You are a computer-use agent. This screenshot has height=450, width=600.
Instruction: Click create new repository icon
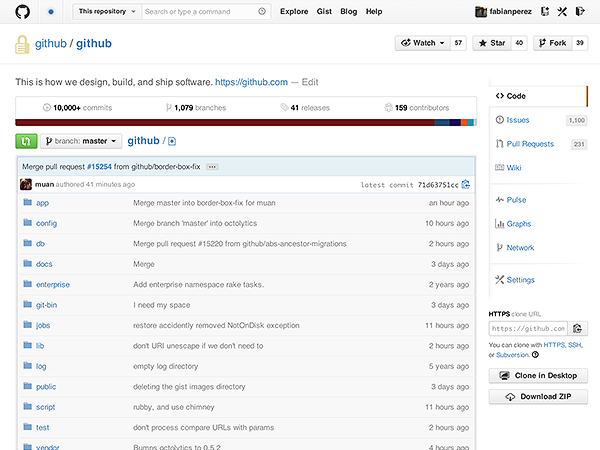coord(545,11)
